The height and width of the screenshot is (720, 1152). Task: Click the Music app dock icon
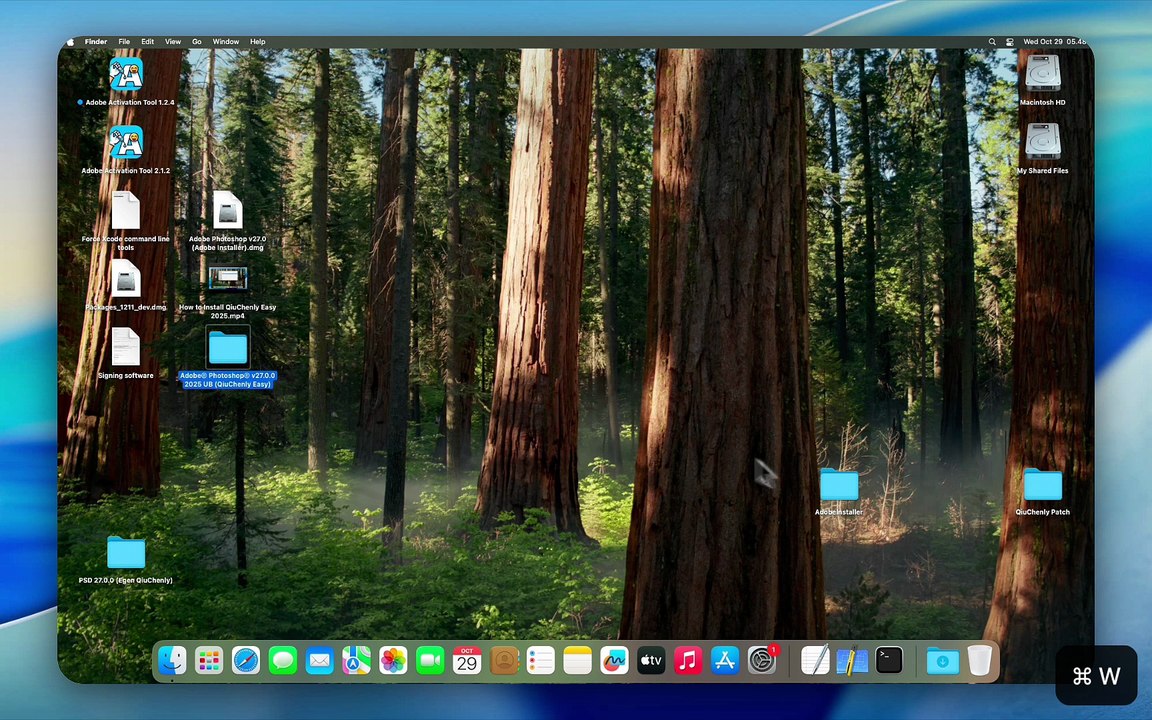click(x=688, y=661)
